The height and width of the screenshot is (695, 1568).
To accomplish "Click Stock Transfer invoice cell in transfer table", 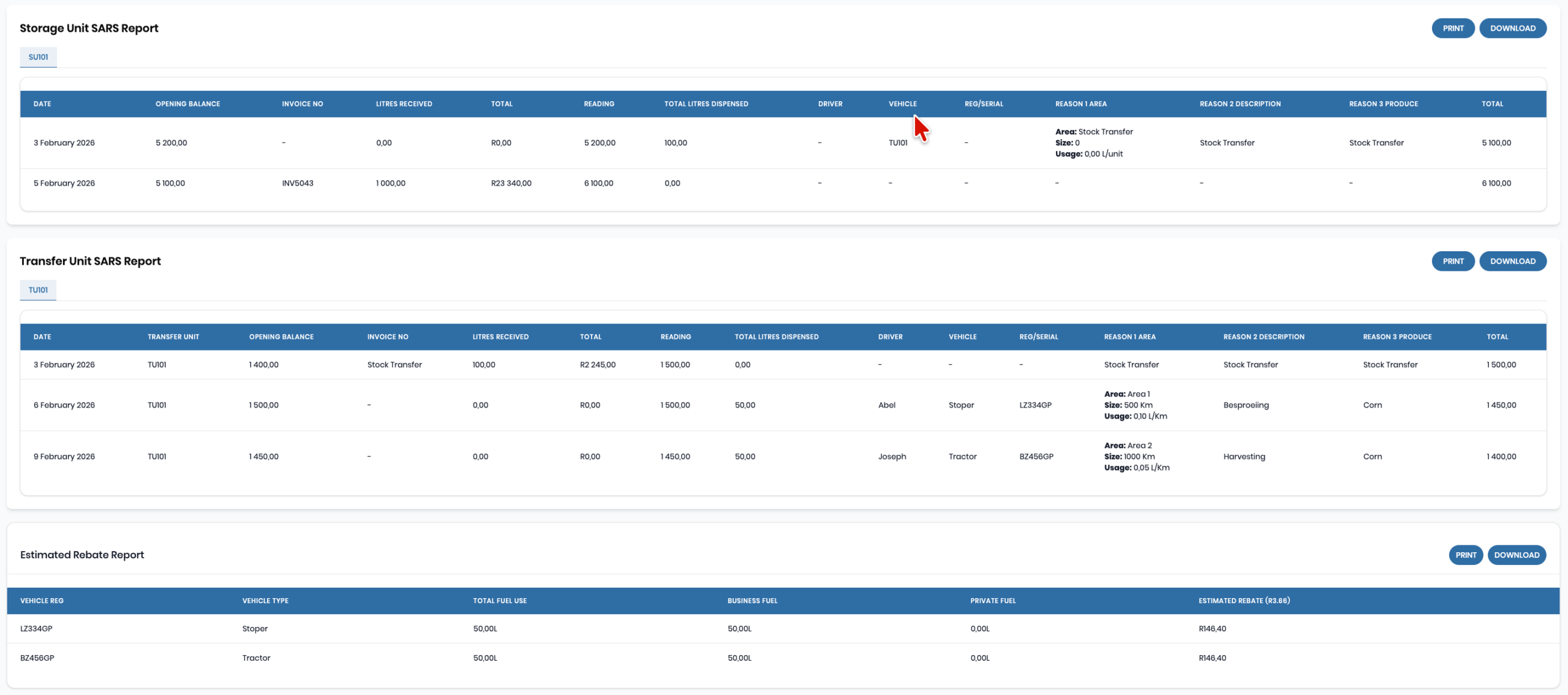I will click(x=394, y=365).
